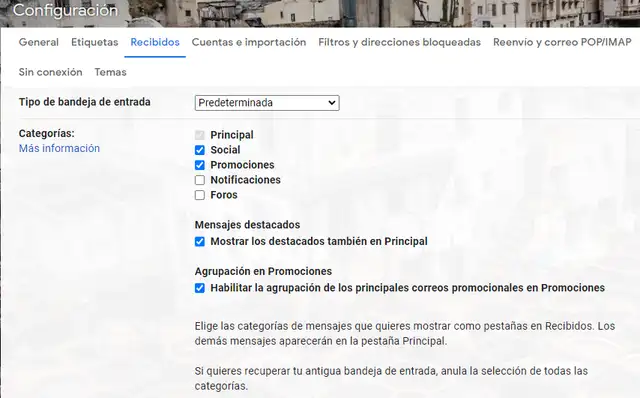Click the 'Si quieres recuperar tu antigua bandeja' paragraph
The width and height of the screenshot is (640, 398).
[x=391, y=378]
